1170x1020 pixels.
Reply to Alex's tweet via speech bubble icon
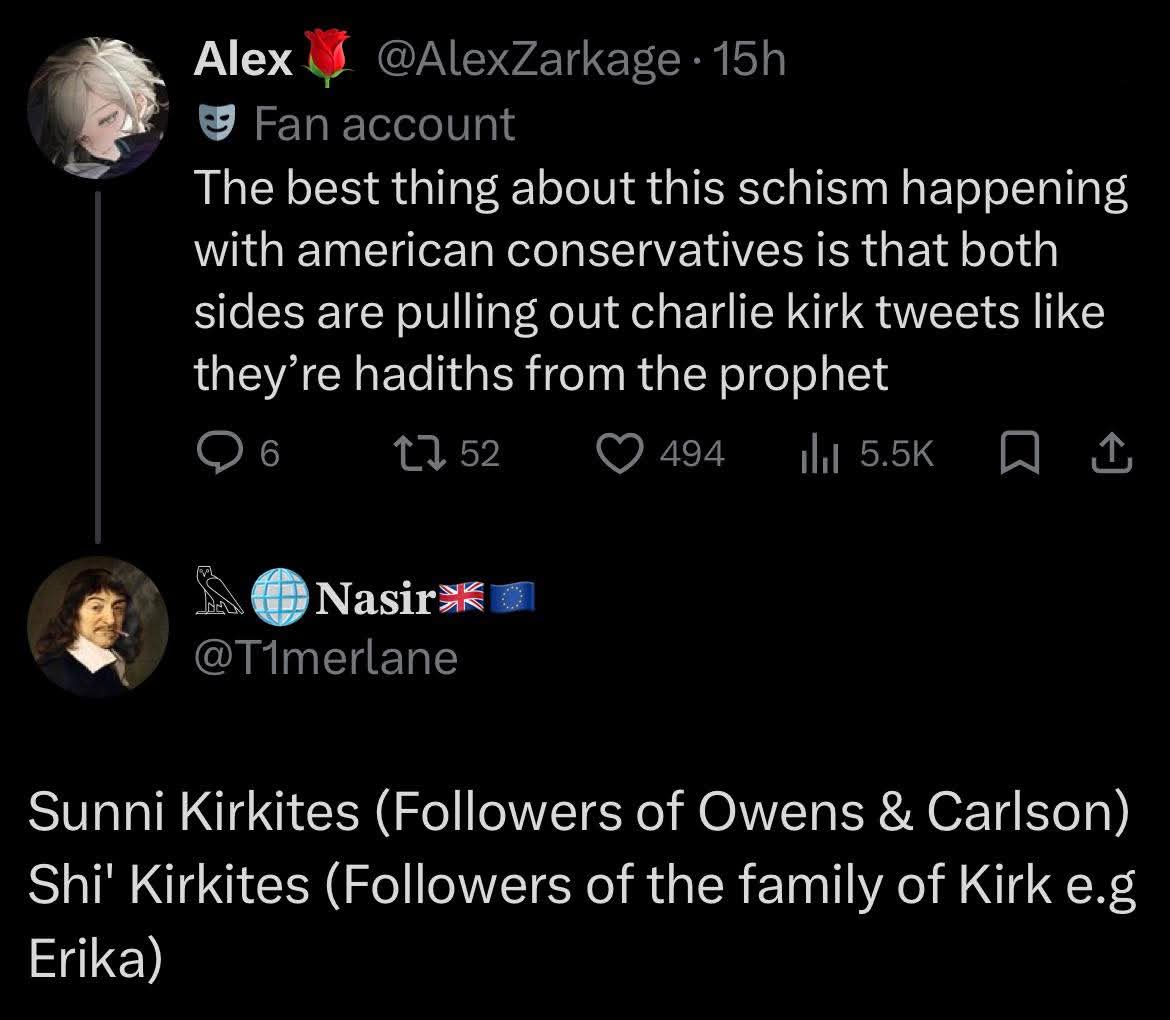point(213,455)
